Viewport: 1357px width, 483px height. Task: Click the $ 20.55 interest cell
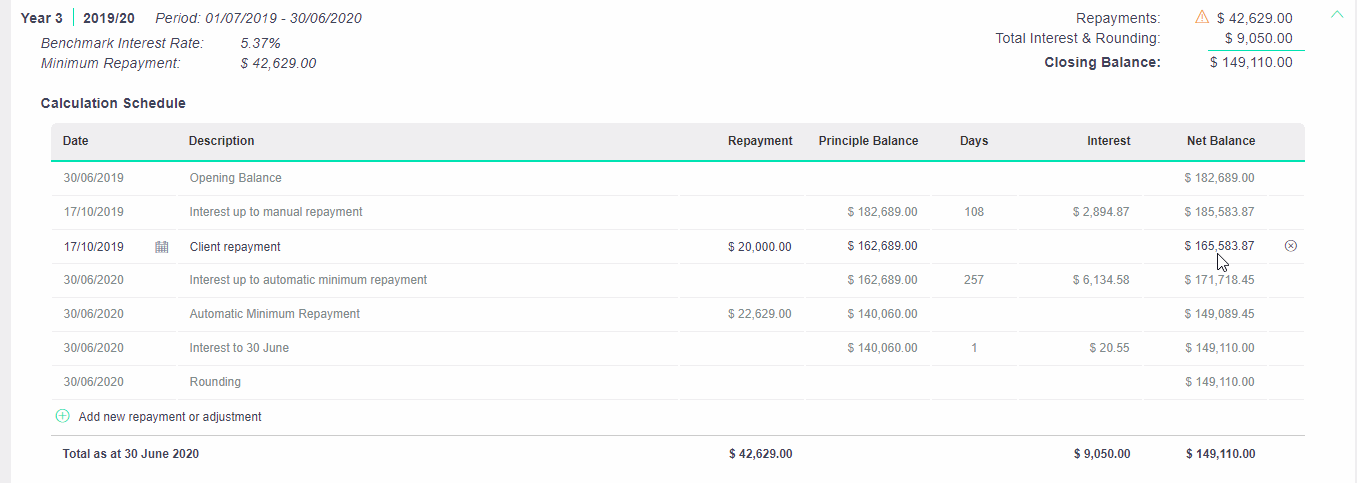pyautogui.click(x=1110, y=348)
